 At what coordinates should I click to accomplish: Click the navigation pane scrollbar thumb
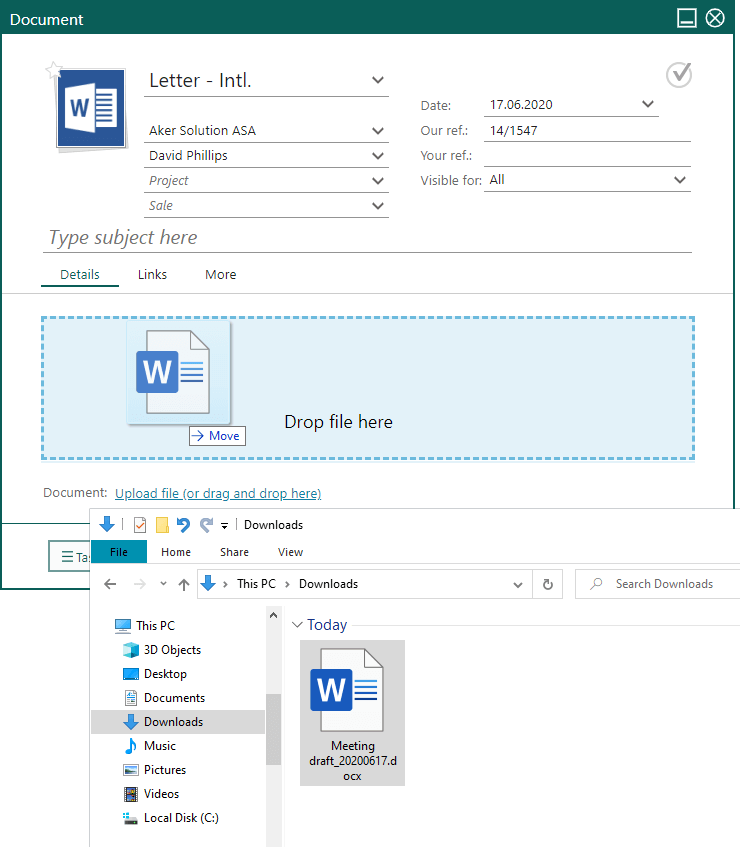click(x=273, y=729)
